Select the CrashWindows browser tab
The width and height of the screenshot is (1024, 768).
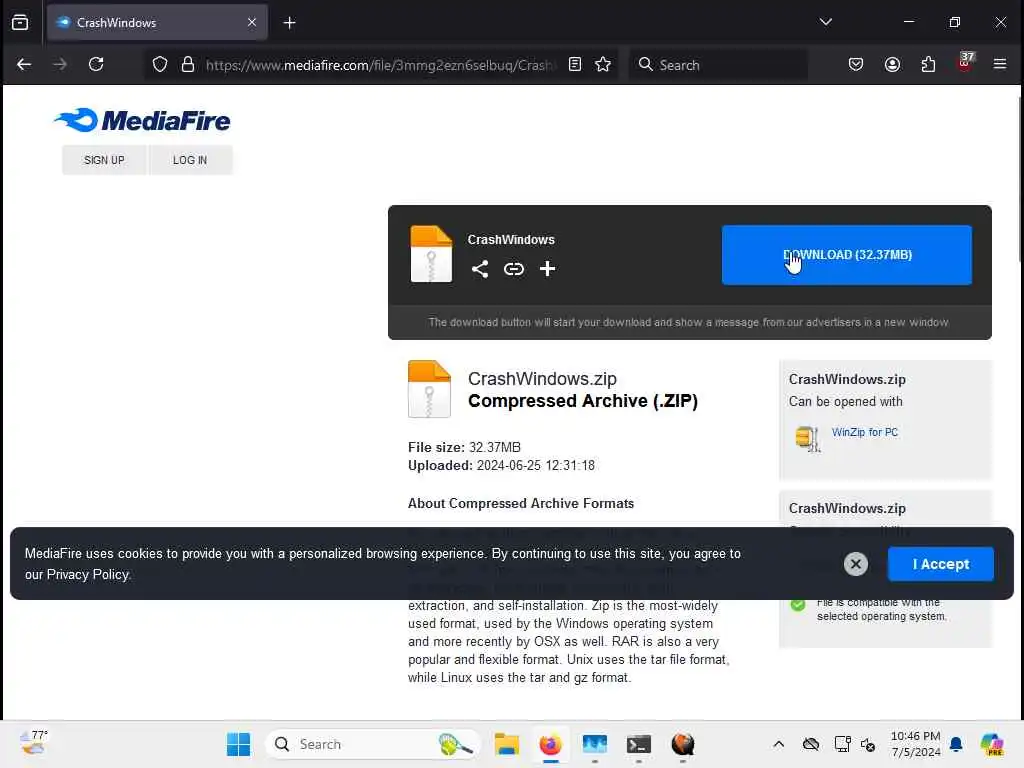coord(157,23)
